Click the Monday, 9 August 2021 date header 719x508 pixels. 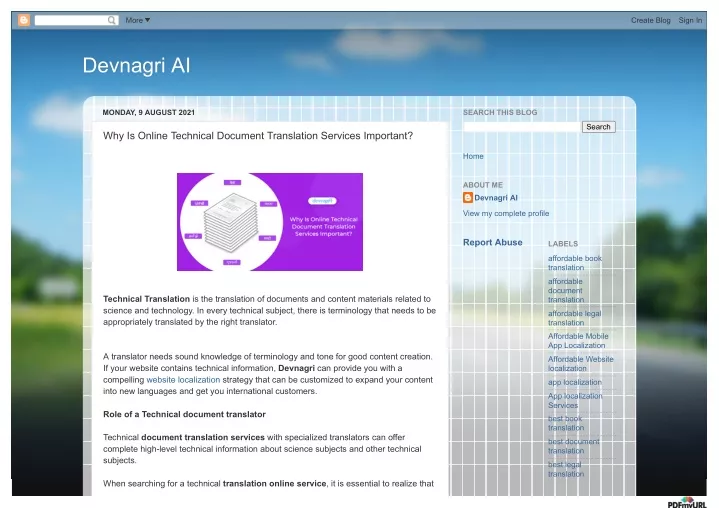click(149, 112)
